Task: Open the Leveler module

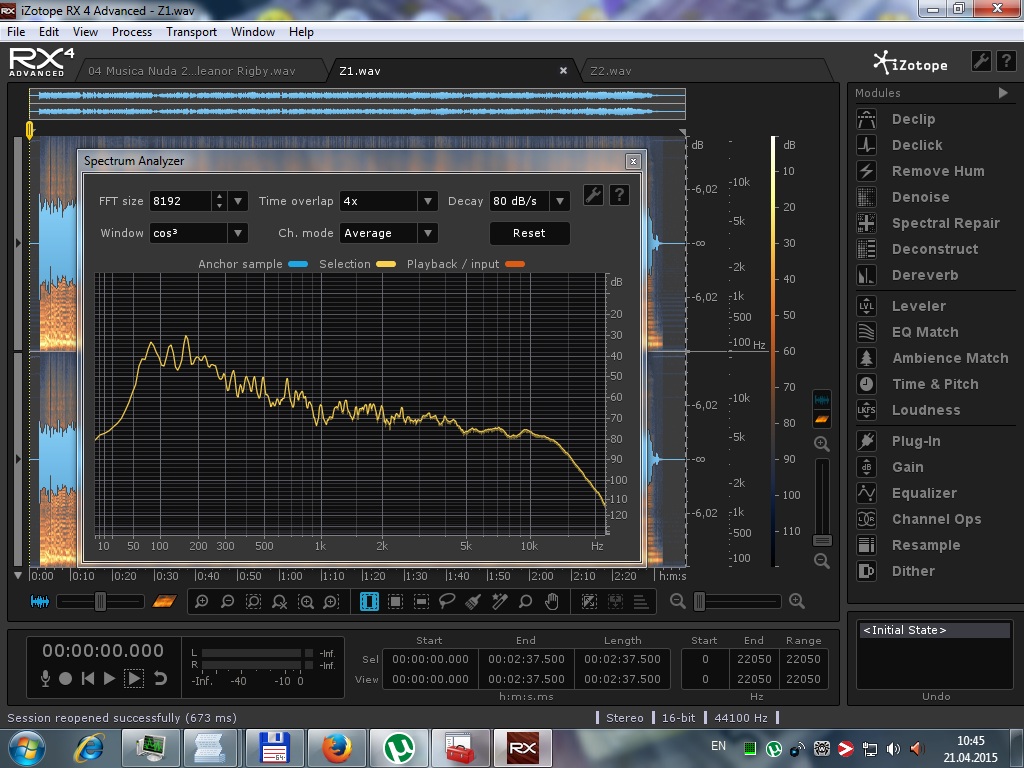Action: (918, 306)
